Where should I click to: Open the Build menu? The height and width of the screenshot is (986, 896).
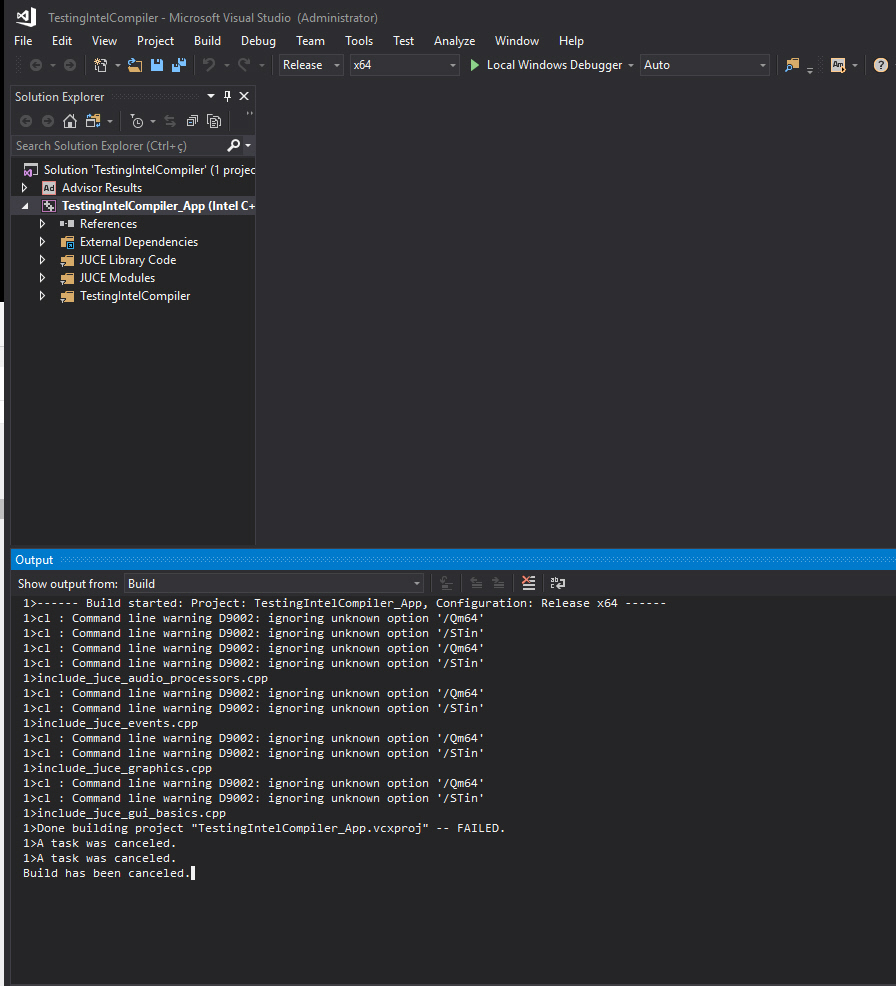coord(207,41)
